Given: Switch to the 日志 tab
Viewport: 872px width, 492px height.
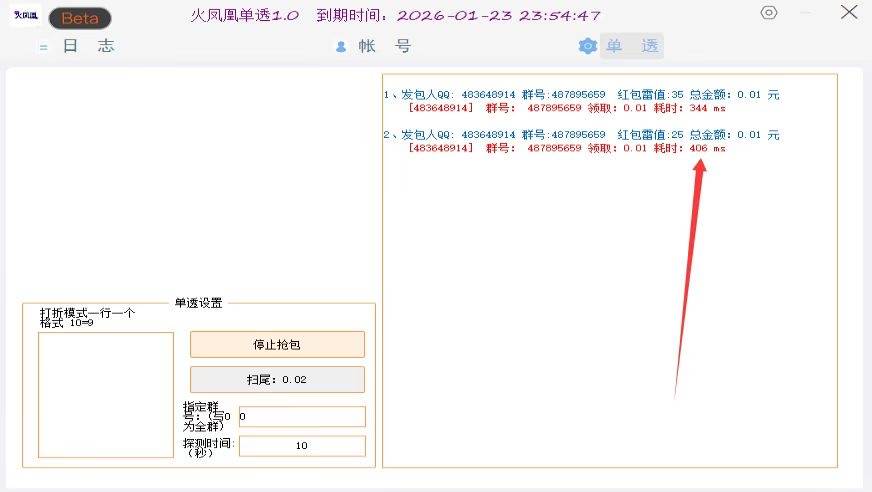Looking at the screenshot, I should (x=88, y=46).
